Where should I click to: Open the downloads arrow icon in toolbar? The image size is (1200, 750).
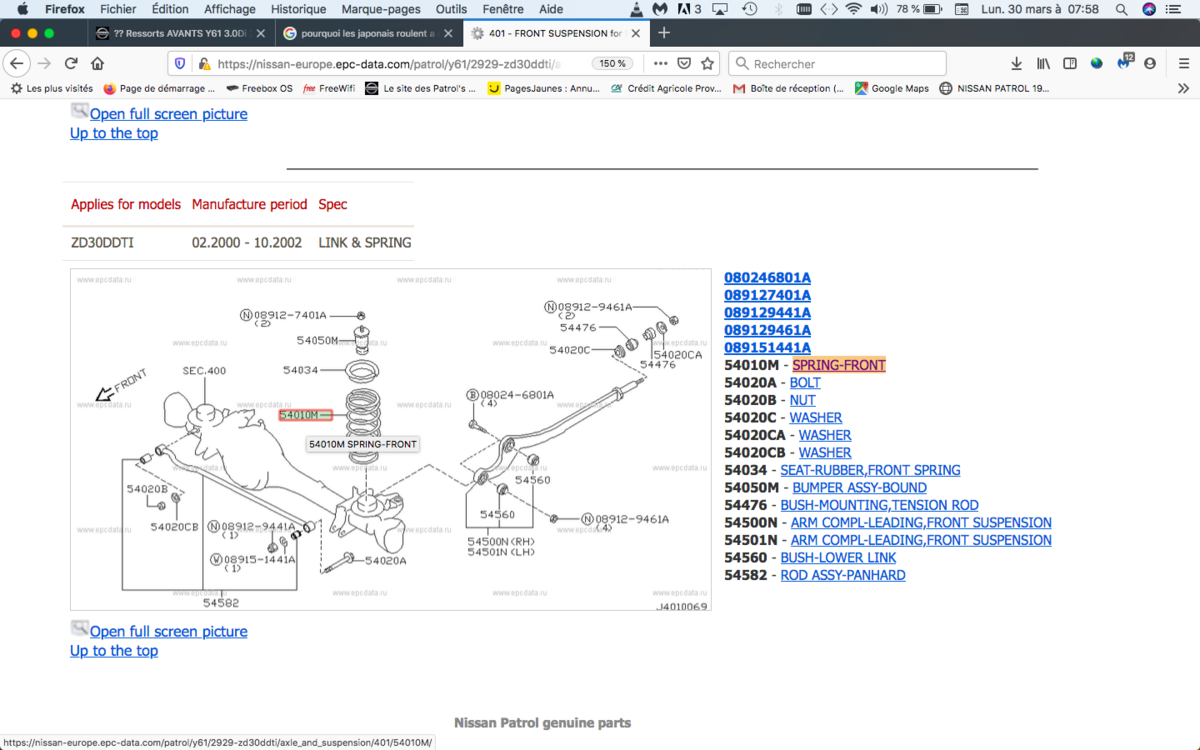pos(1016,63)
